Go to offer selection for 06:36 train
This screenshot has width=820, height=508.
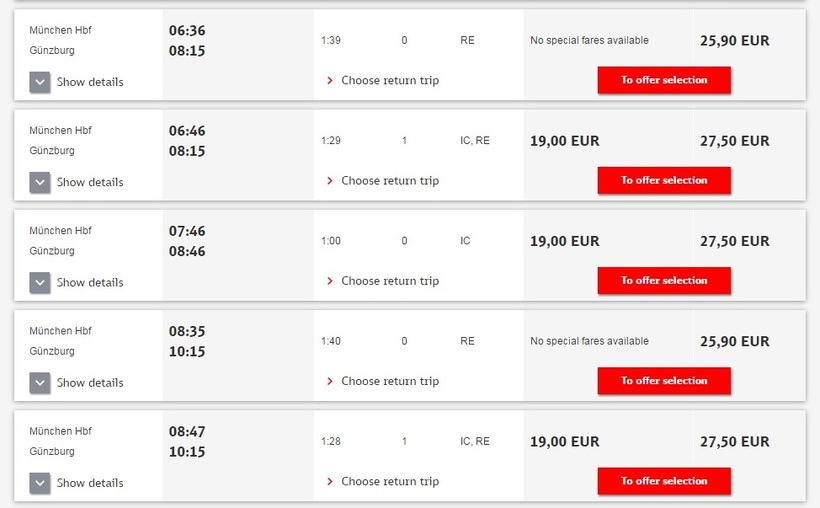[x=664, y=80]
